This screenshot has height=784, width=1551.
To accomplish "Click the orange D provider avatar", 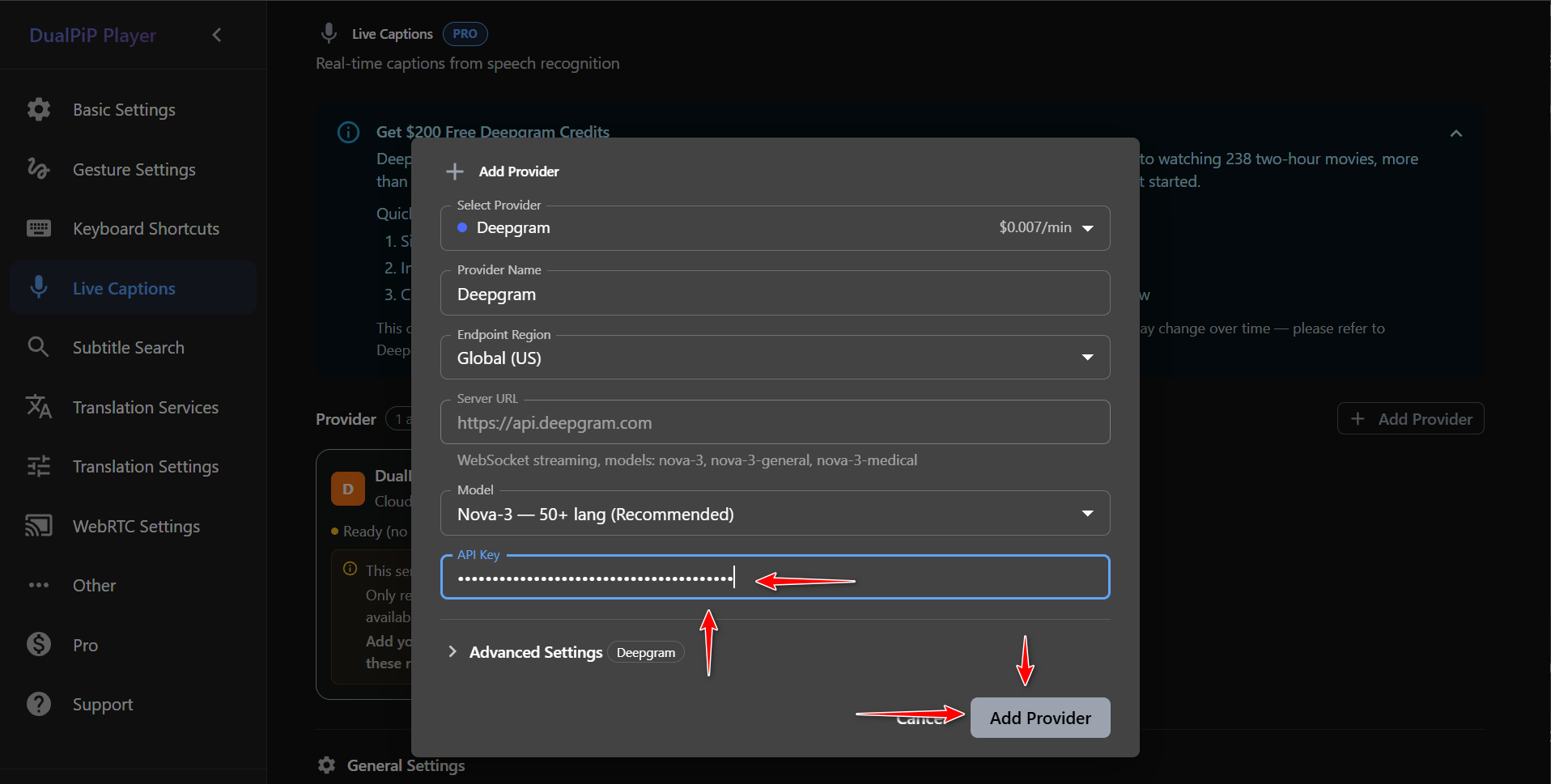I will 348,489.
